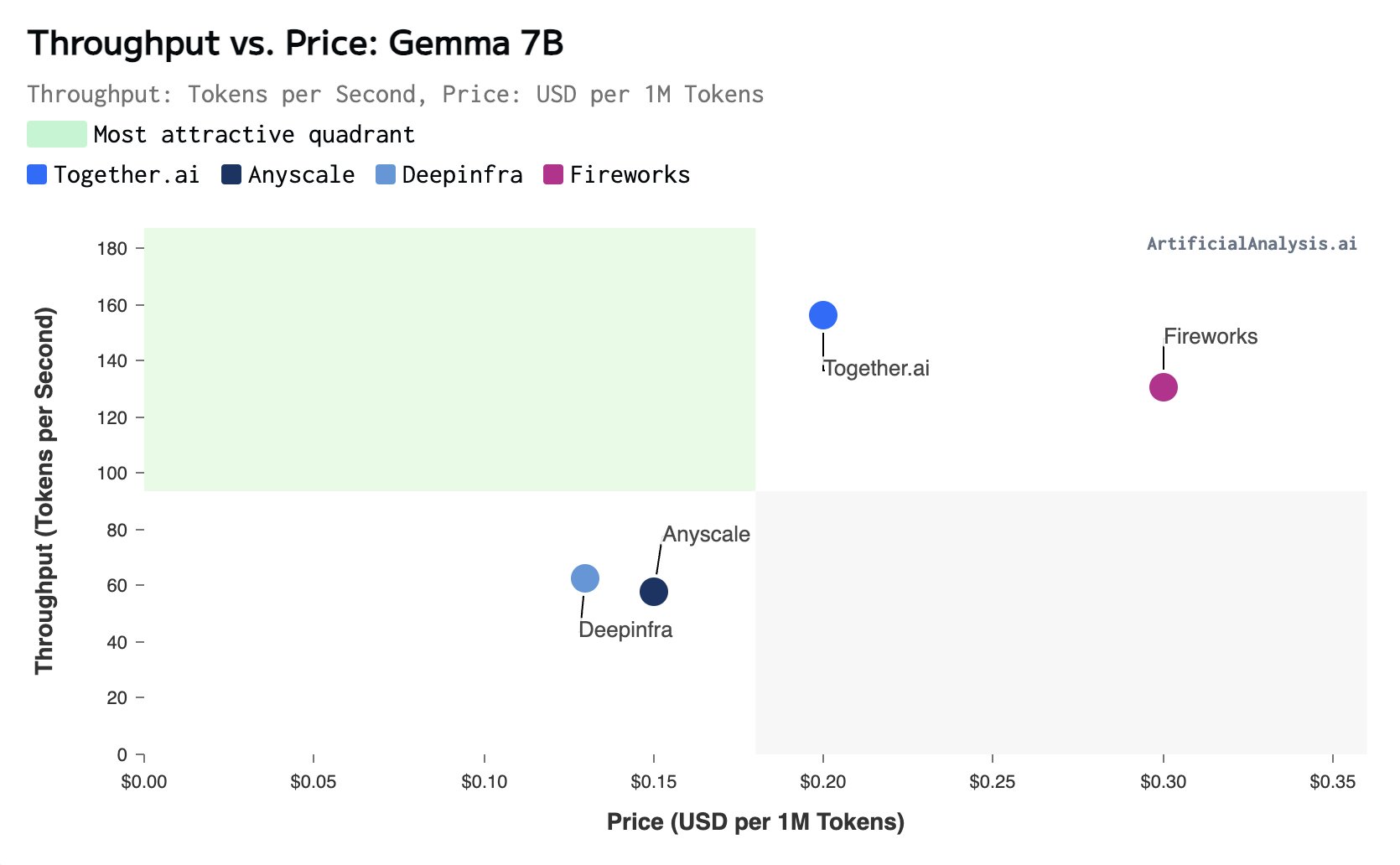Select the Anyscale legend label
Screen dimensions: 1400x865
click(302, 174)
